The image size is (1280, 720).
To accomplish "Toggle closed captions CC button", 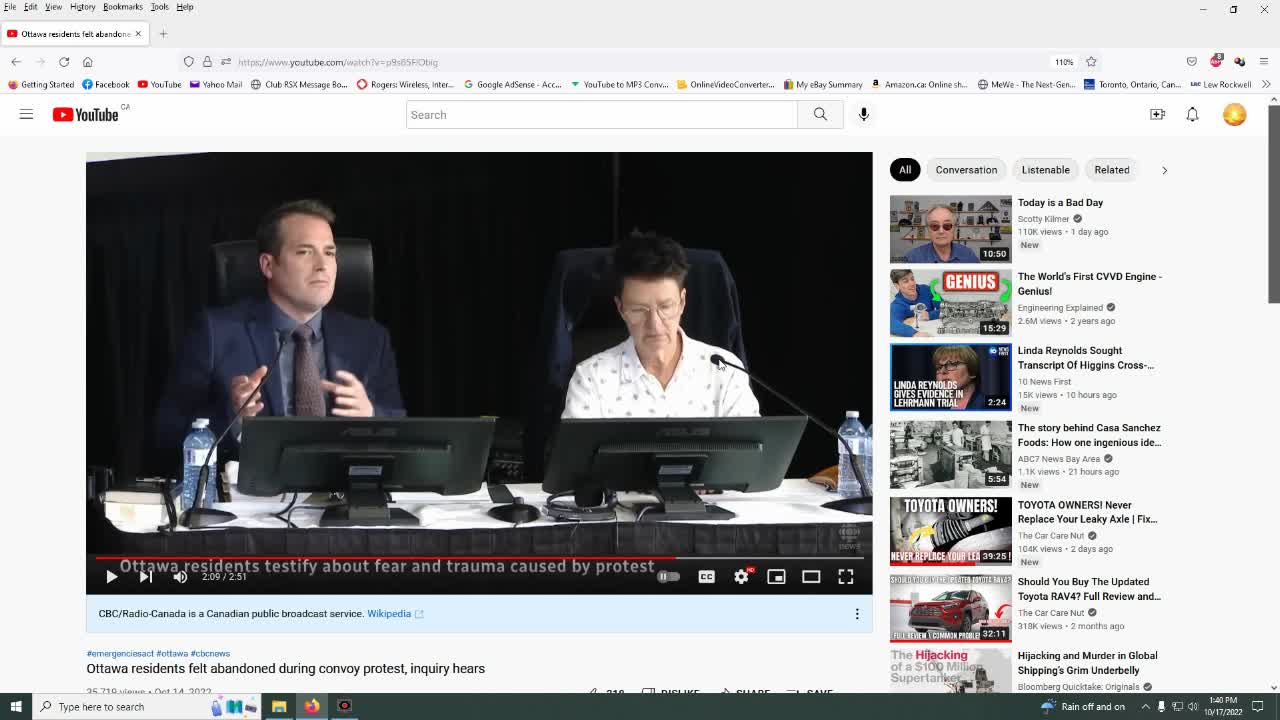I will point(706,577).
